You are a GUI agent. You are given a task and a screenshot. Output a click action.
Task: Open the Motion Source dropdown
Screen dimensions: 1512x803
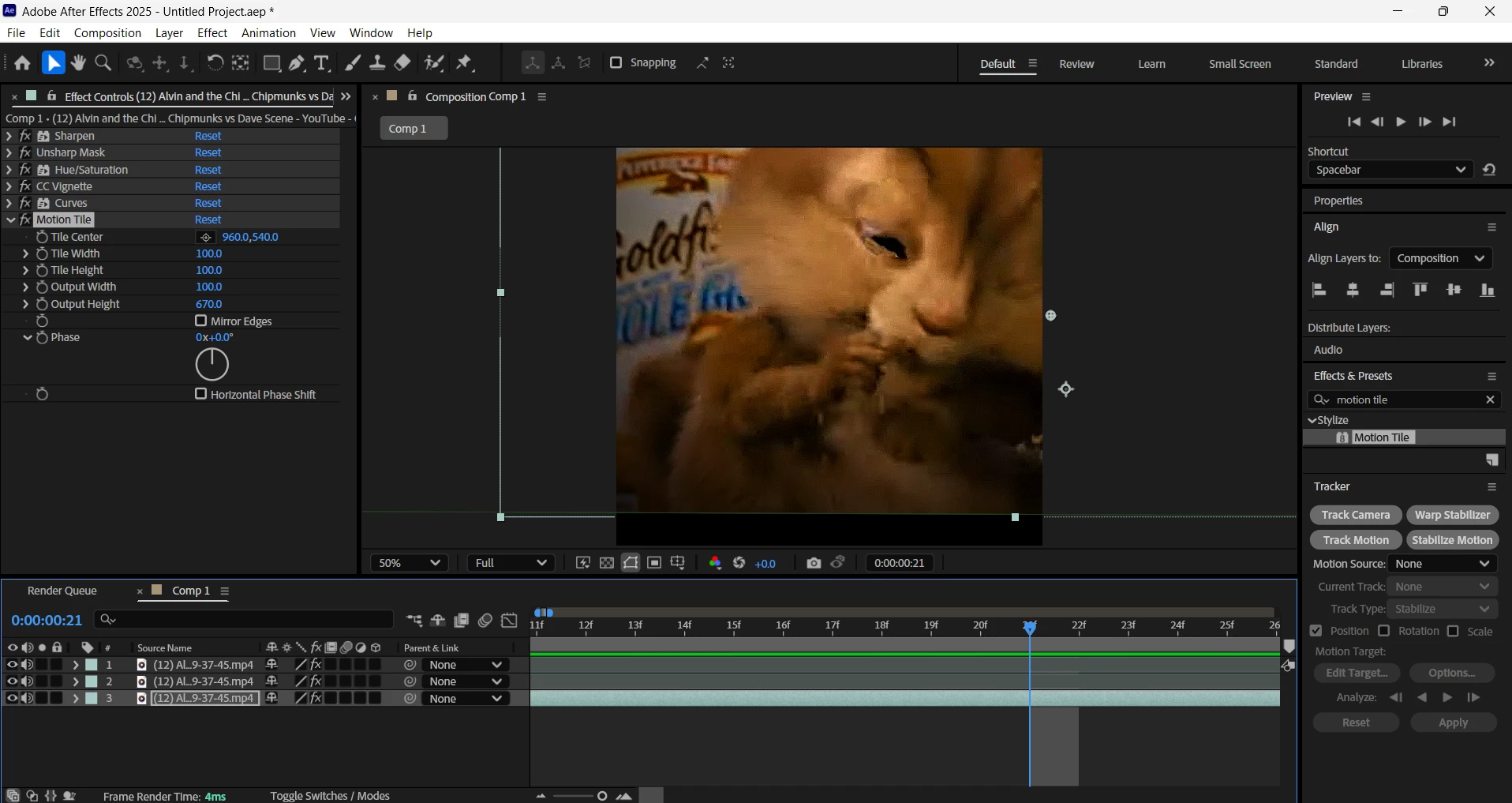(1443, 564)
